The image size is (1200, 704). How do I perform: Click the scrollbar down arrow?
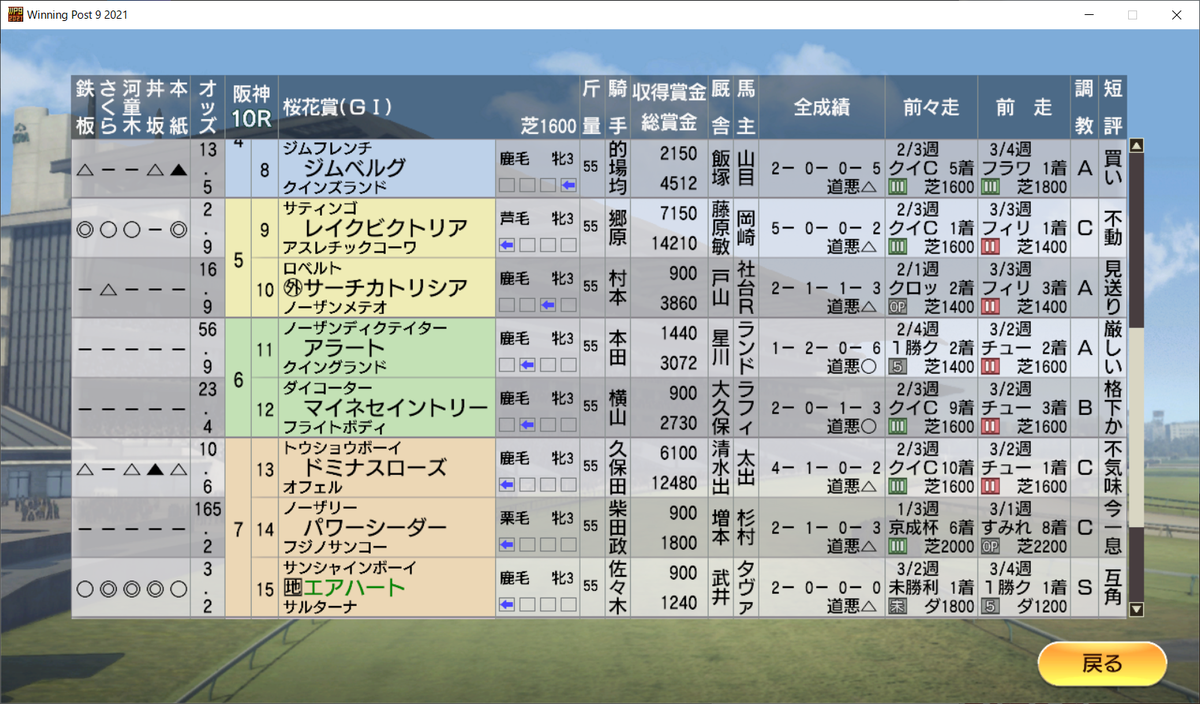[x=1135, y=609]
